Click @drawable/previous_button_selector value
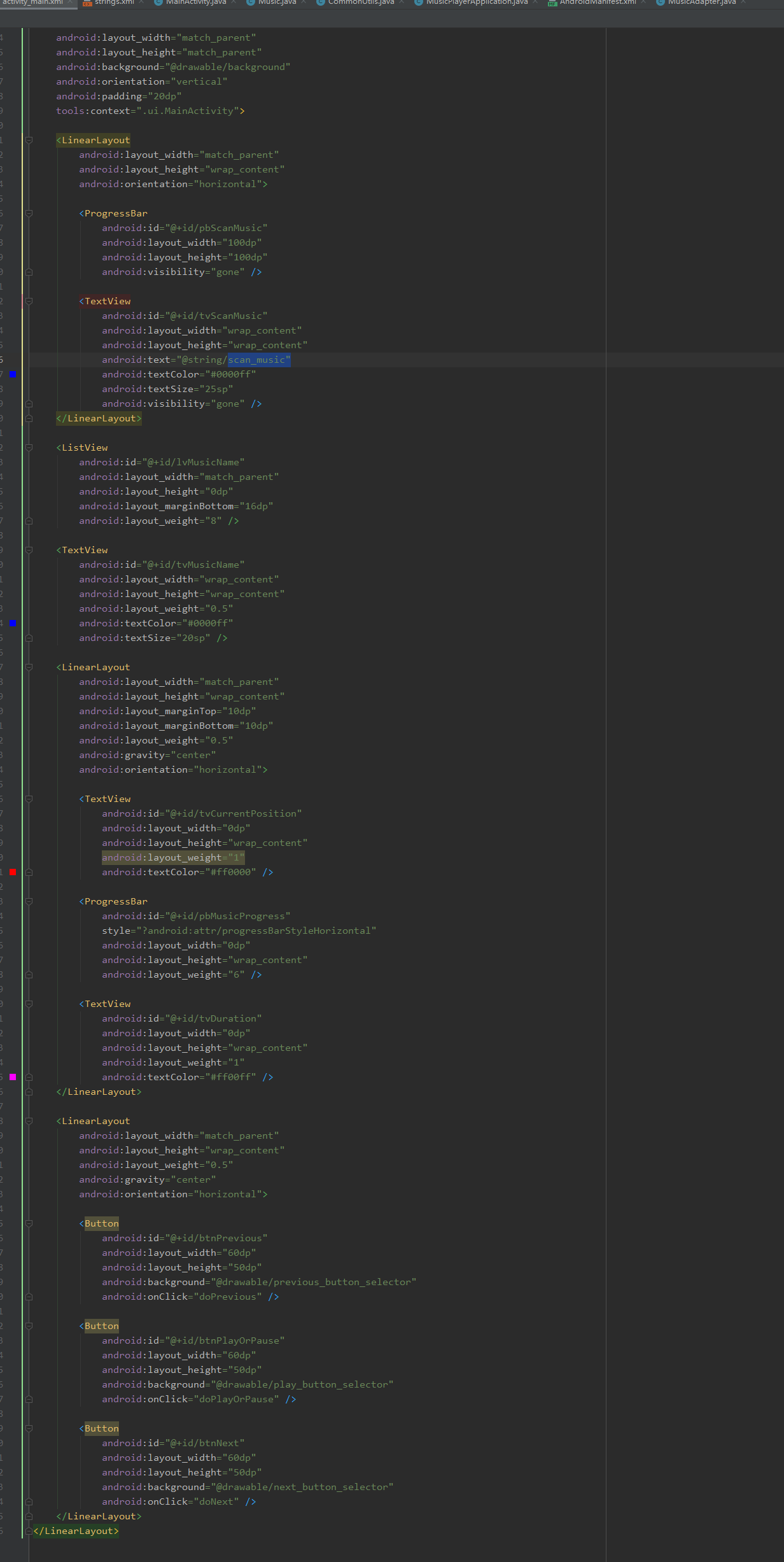This screenshot has height=1562, width=784. tap(313, 1282)
